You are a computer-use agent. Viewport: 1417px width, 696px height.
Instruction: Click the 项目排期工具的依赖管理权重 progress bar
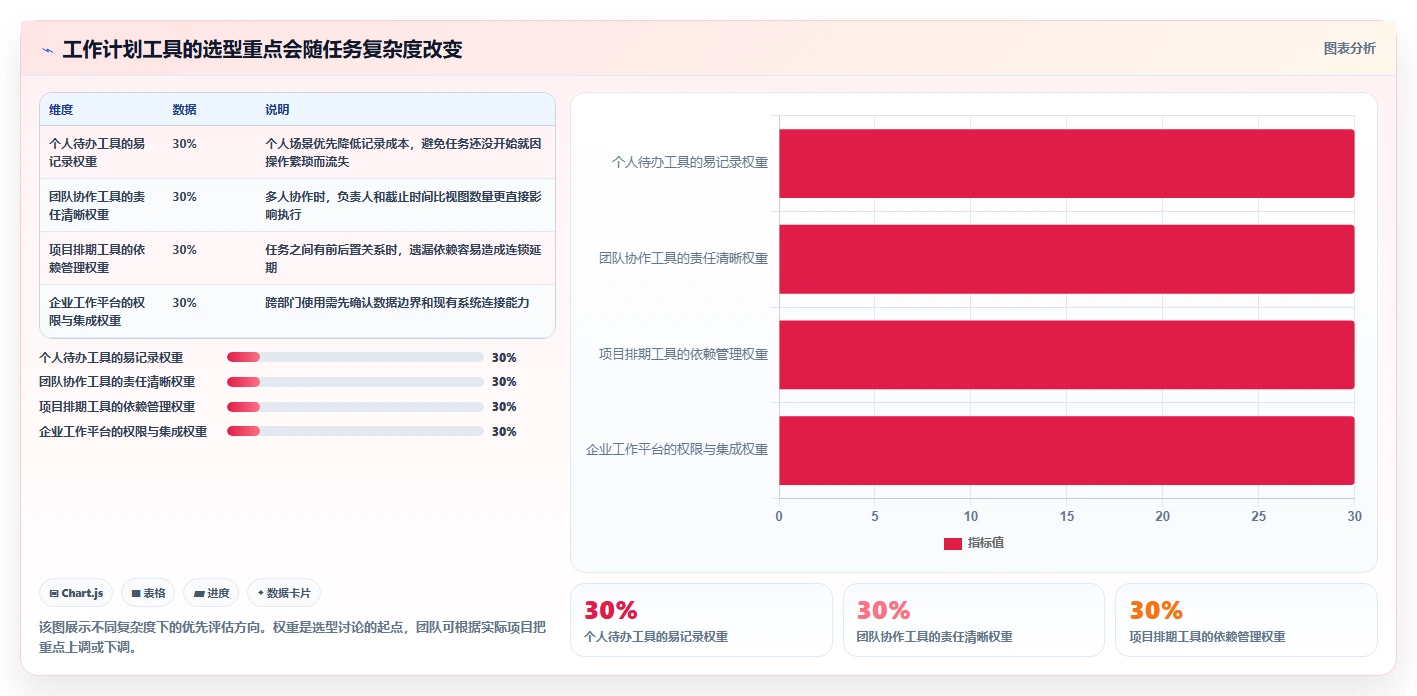(355, 407)
